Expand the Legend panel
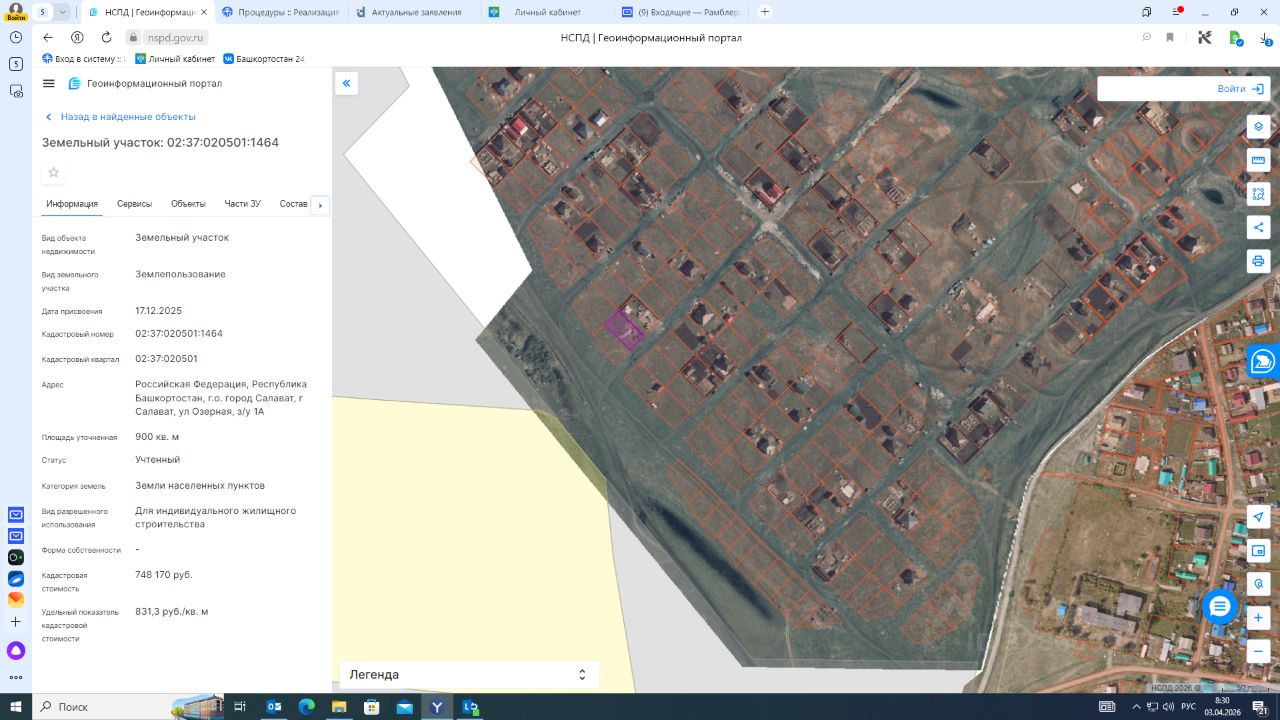 click(x=469, y=675)
